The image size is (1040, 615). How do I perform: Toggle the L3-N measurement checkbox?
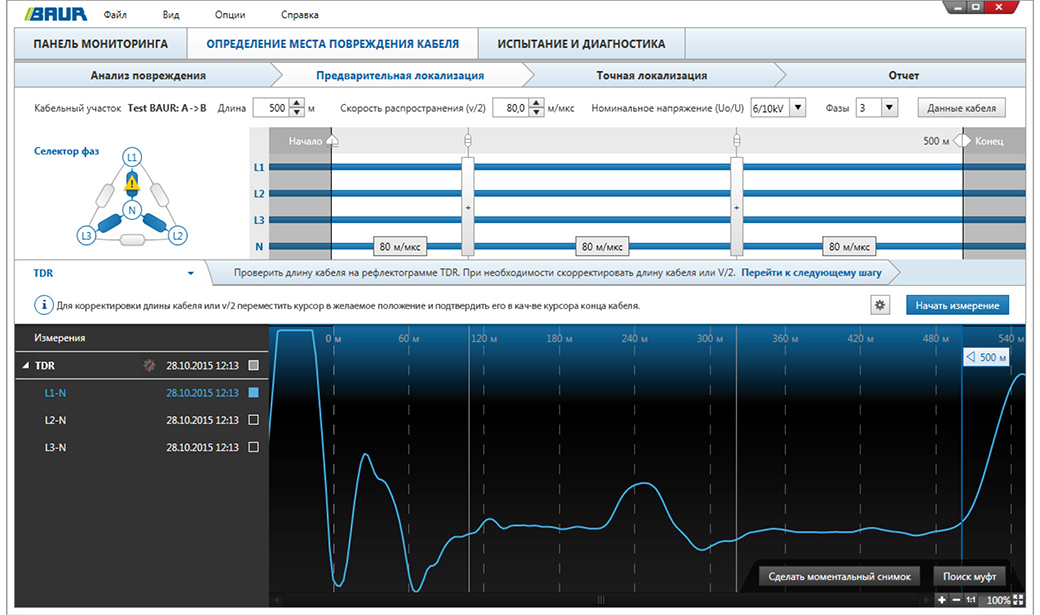coord(253,447)
